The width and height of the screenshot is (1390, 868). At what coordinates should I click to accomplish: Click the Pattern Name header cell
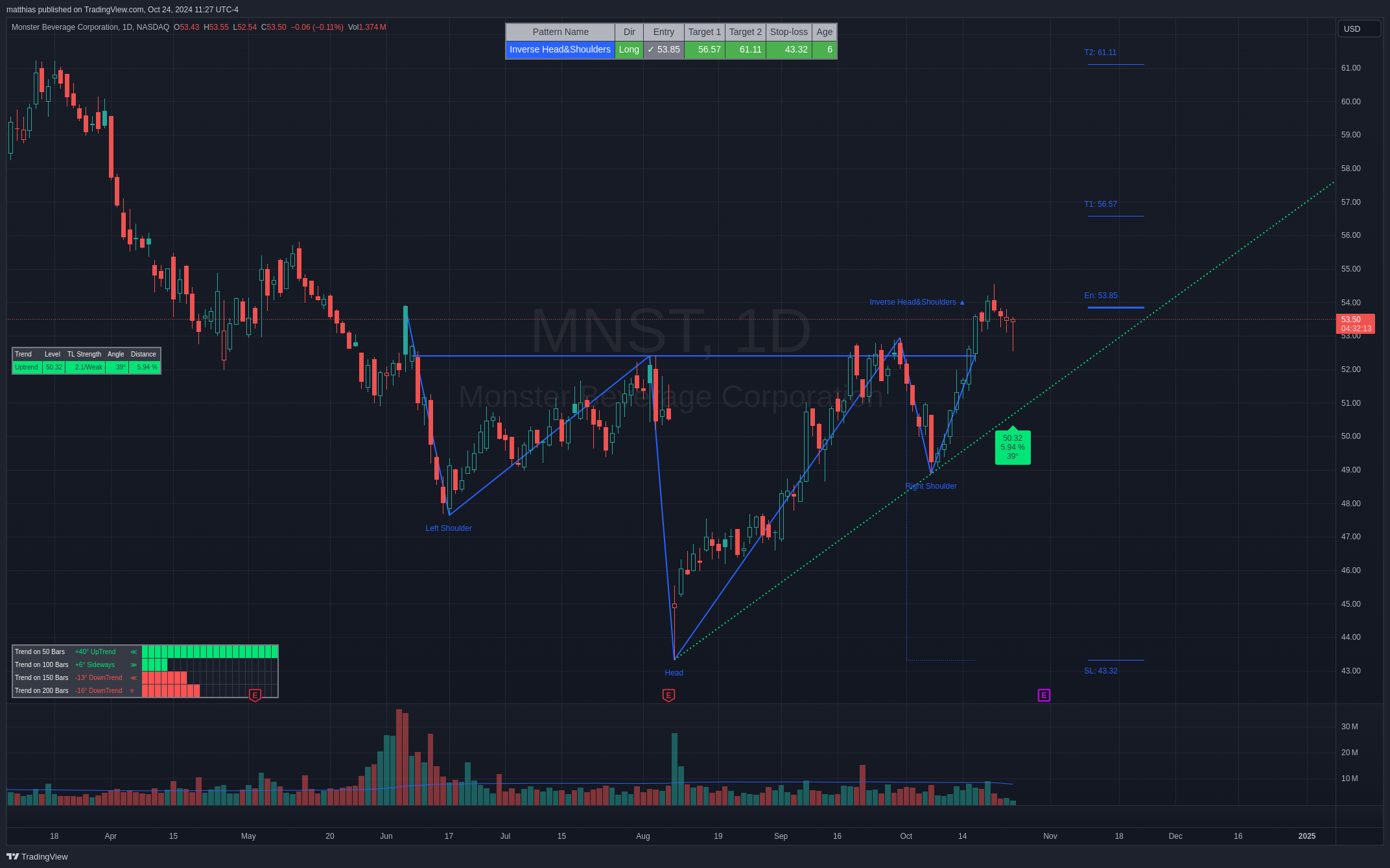[560, 32]
